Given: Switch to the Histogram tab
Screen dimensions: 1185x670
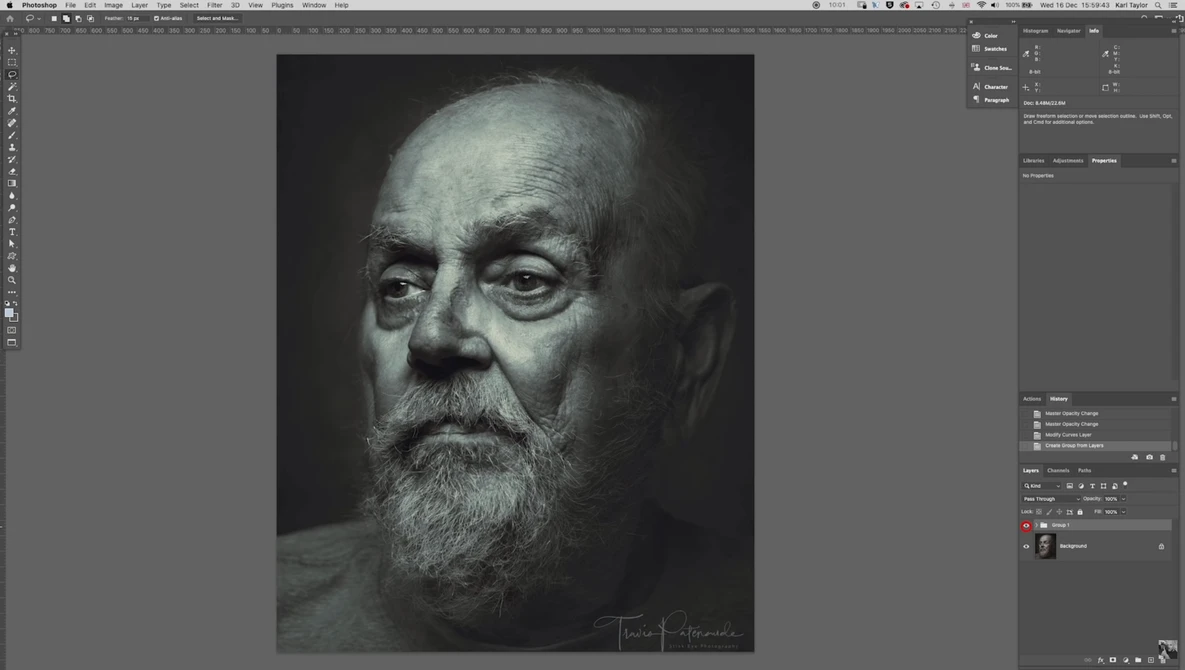Looking at the screenshot, I should 1035,31.
